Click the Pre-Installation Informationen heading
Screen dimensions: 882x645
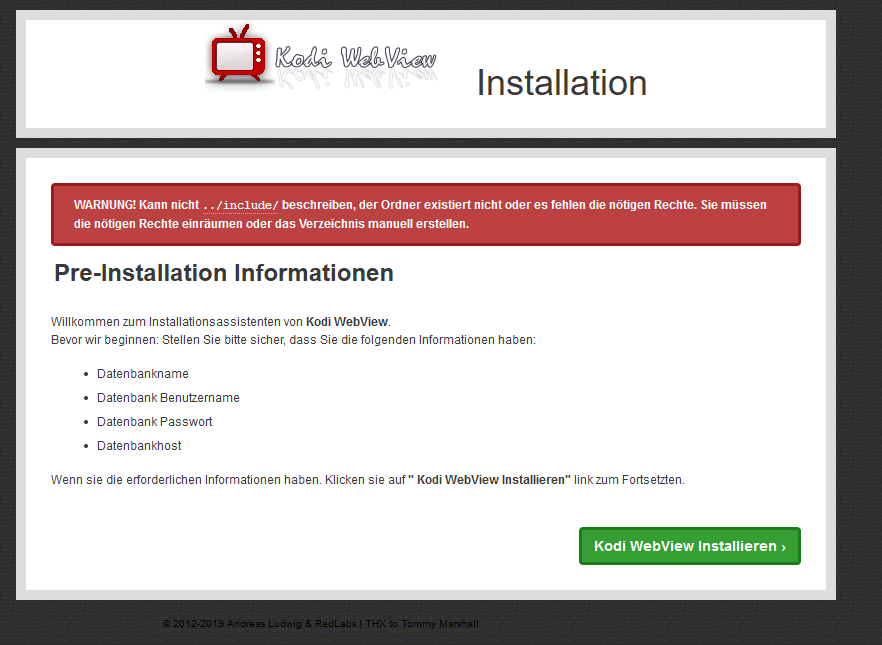(224, 273)
